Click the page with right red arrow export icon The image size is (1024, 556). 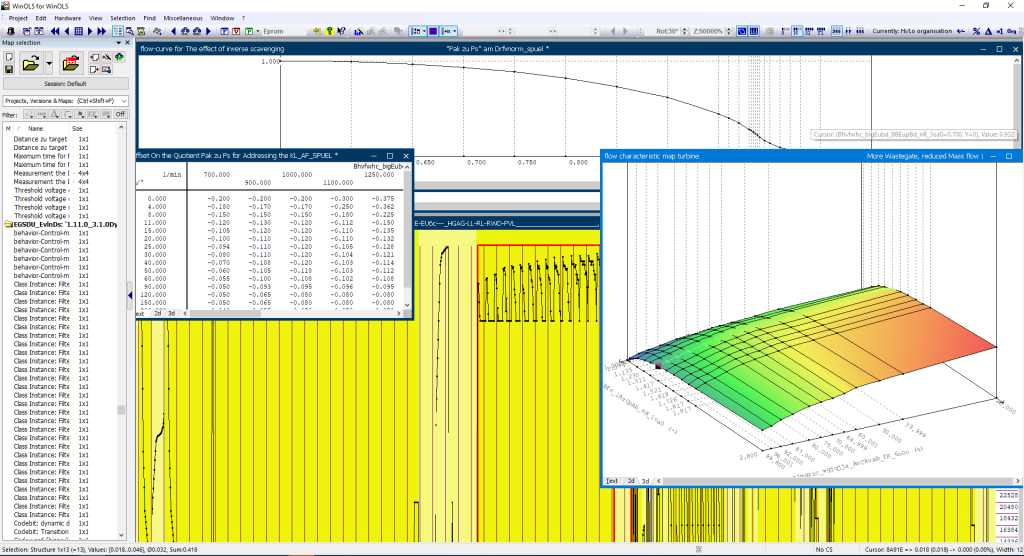[x=94, y=69]
